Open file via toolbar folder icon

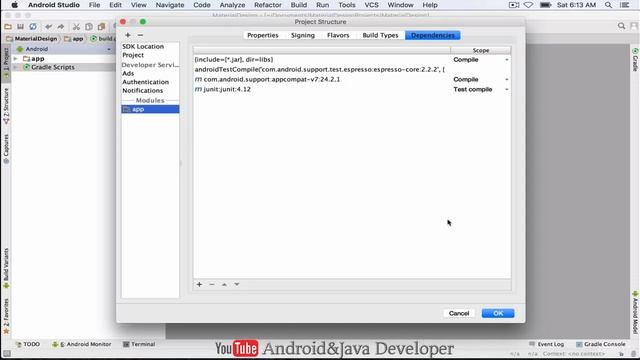(x=8, y=27)
